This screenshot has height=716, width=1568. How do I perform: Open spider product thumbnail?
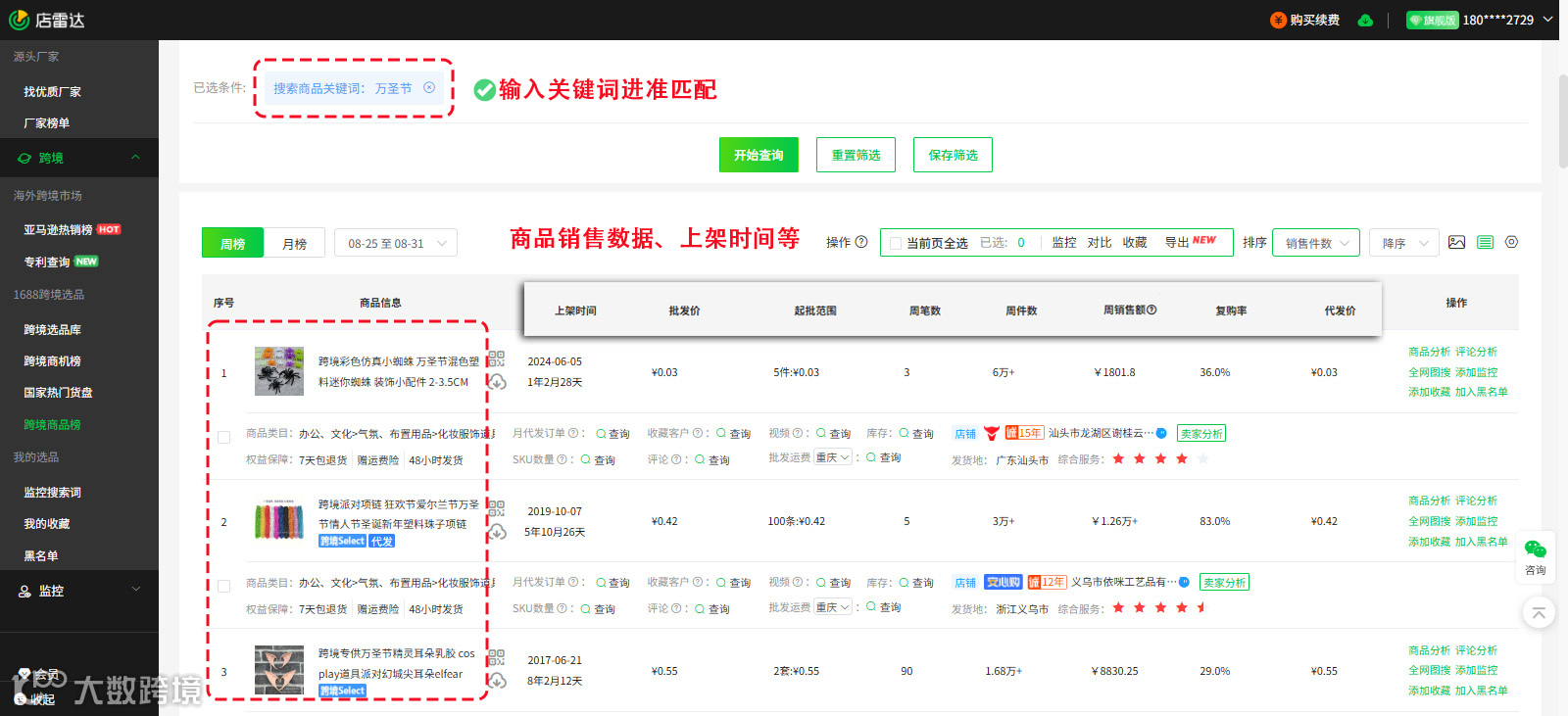tap(279, 370)
